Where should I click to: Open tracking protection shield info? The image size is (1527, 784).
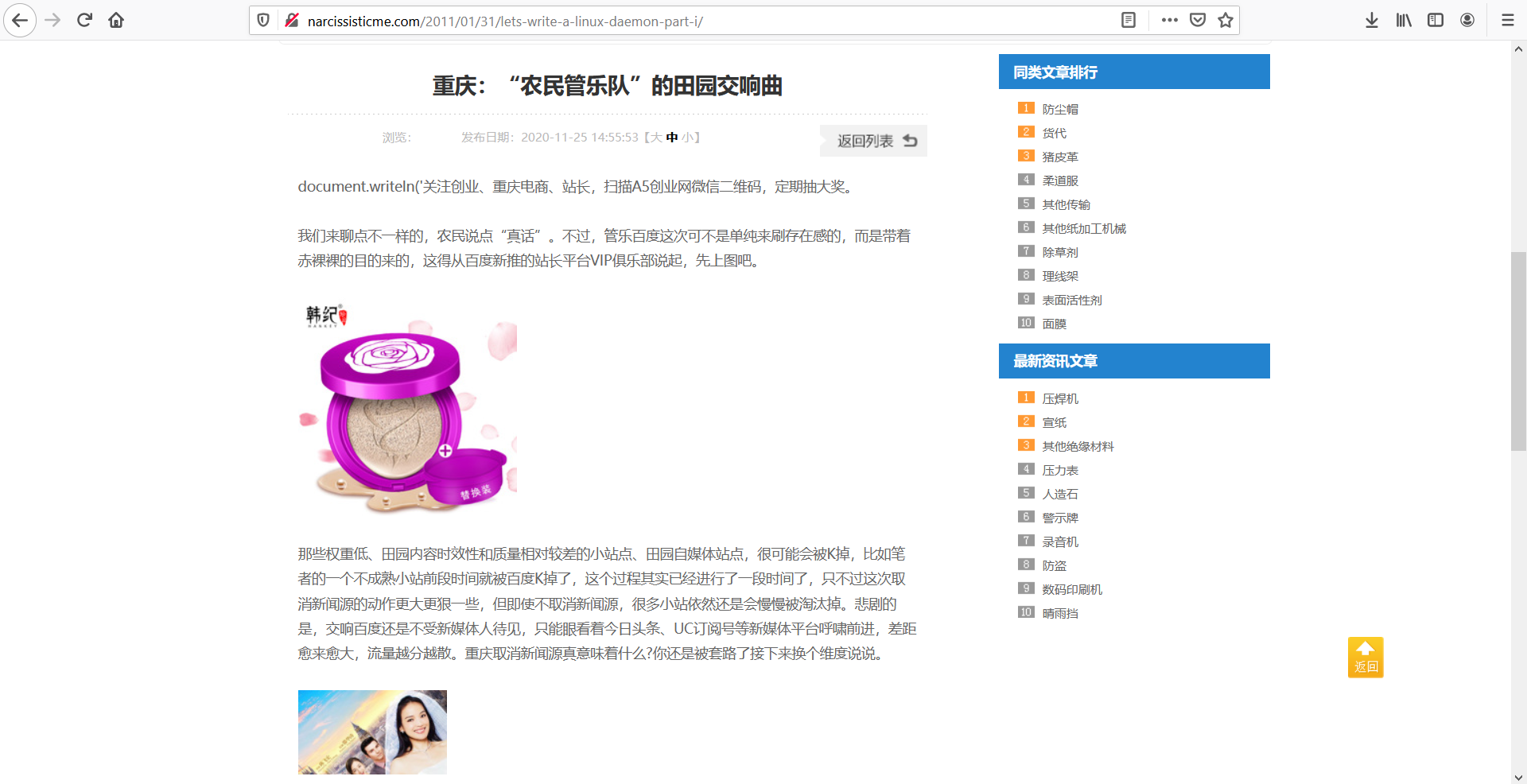(x=263, y=20)
